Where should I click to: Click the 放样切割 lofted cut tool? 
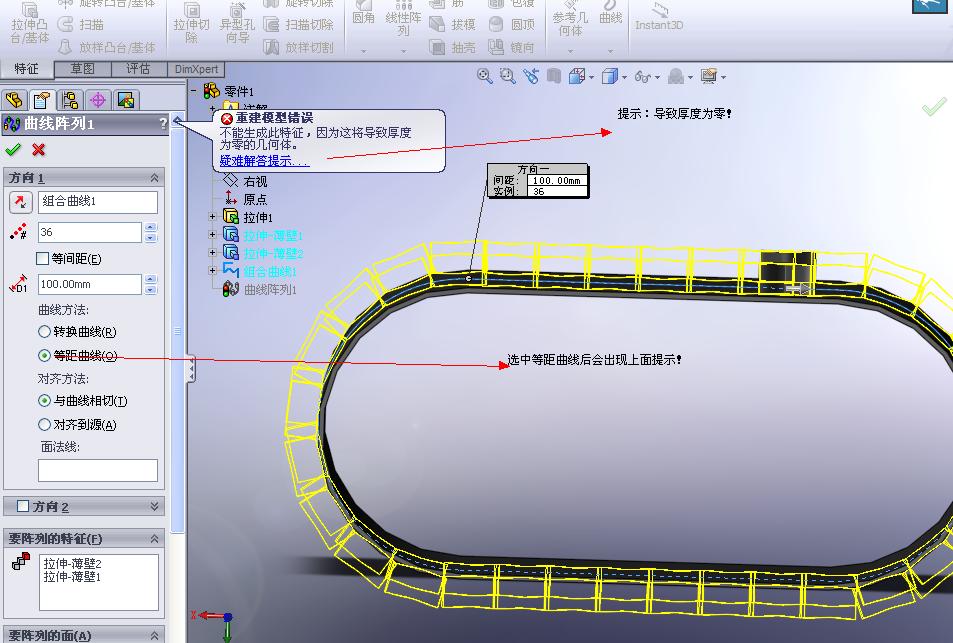298,47
